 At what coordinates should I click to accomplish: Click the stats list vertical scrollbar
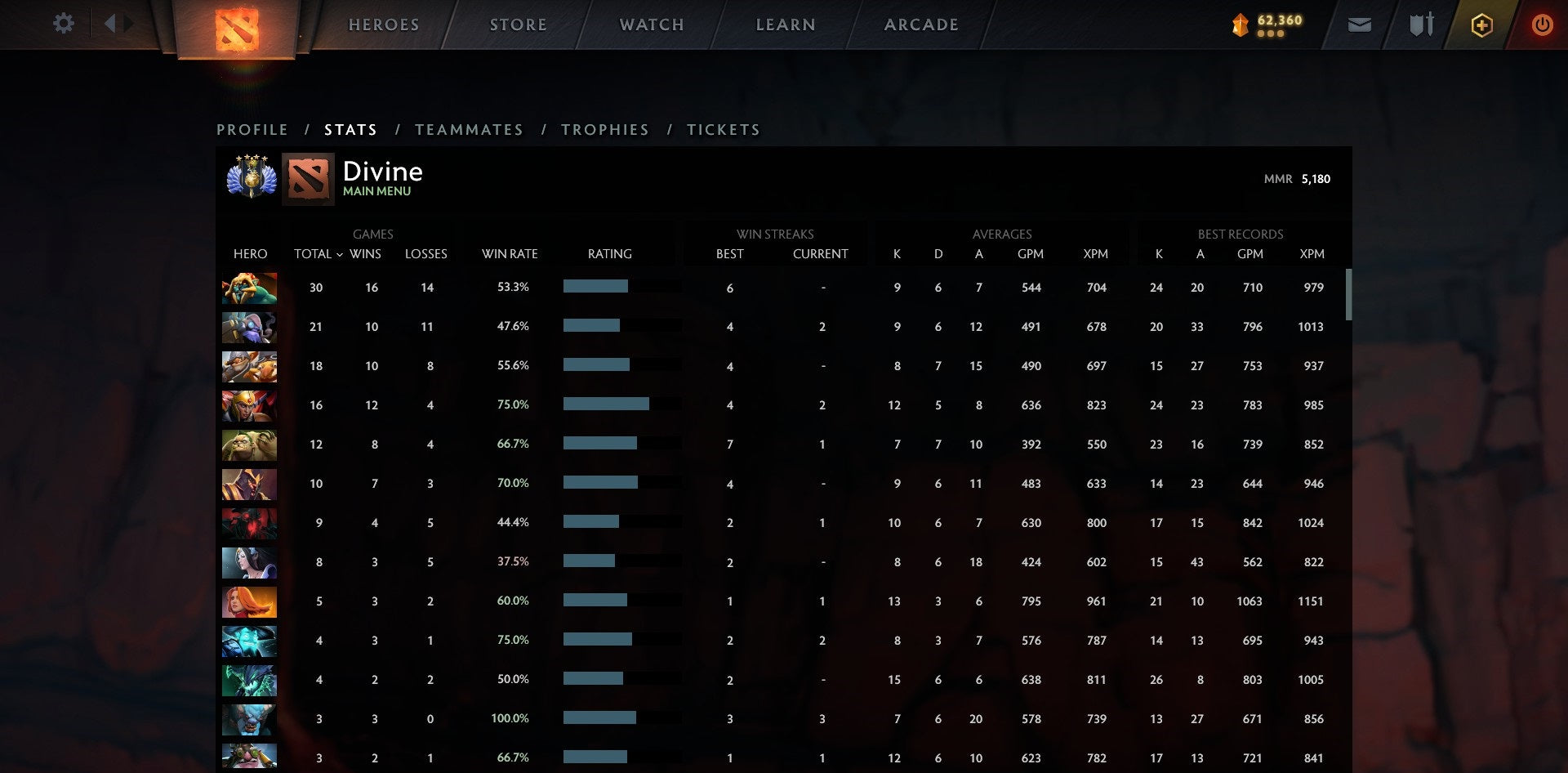pos(1348,295)
